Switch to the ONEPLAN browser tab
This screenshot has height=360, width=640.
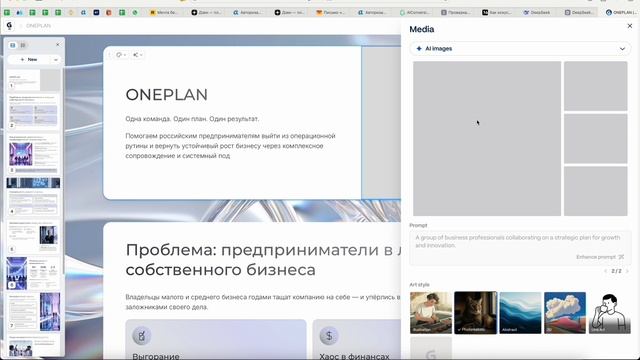point(620,13)
